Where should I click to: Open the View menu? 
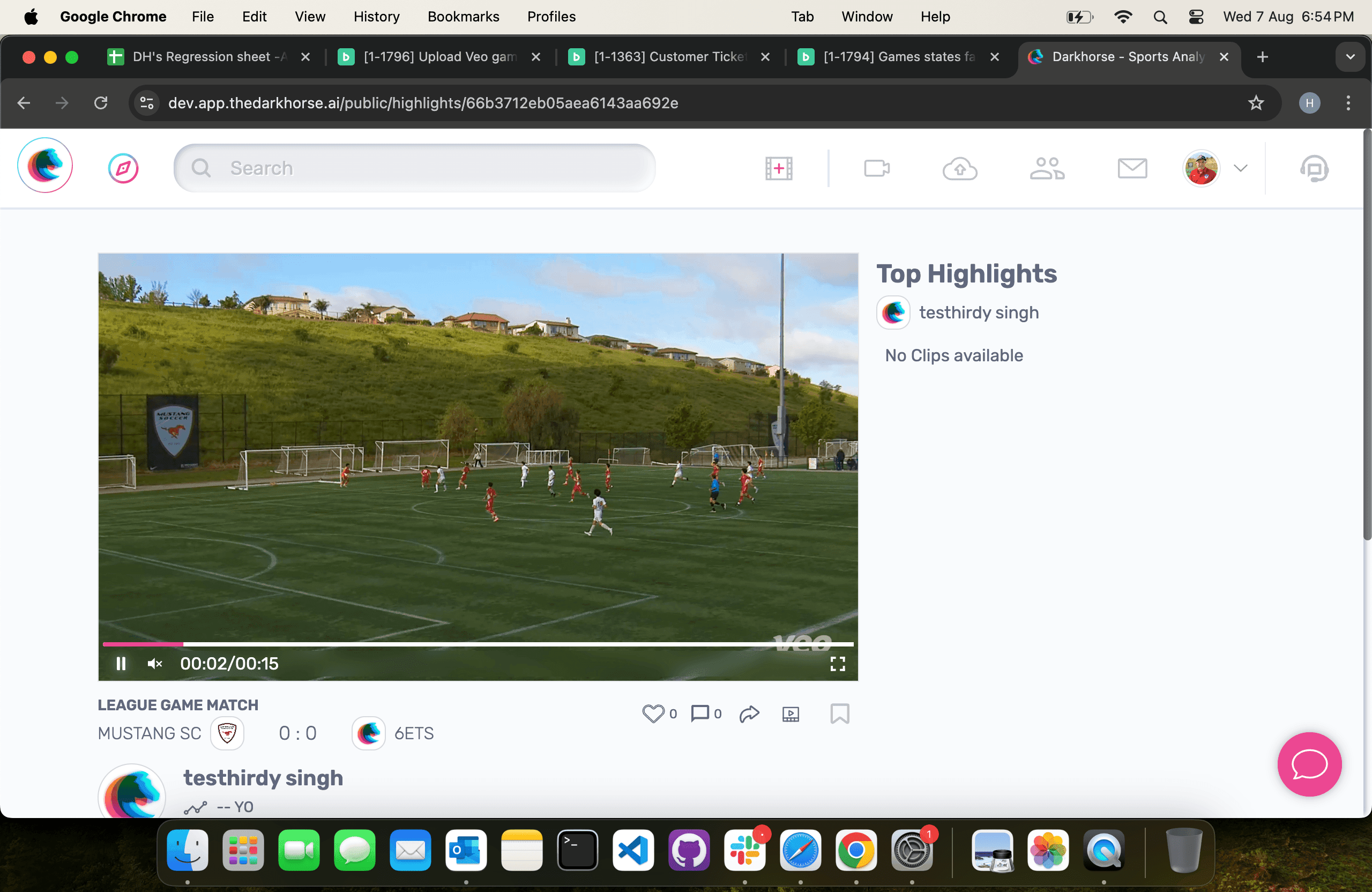click(310, 17)
